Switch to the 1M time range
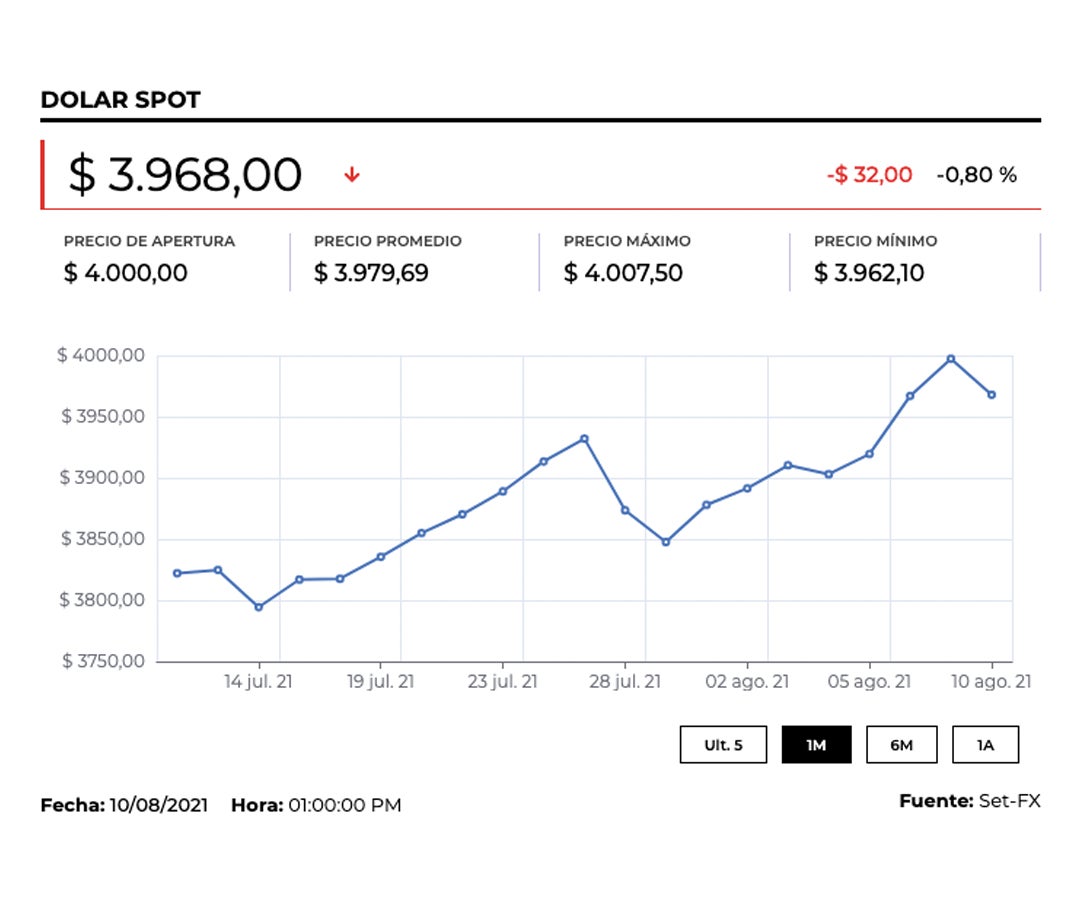This screenshot has width=1080, height=900. point(816,745)
